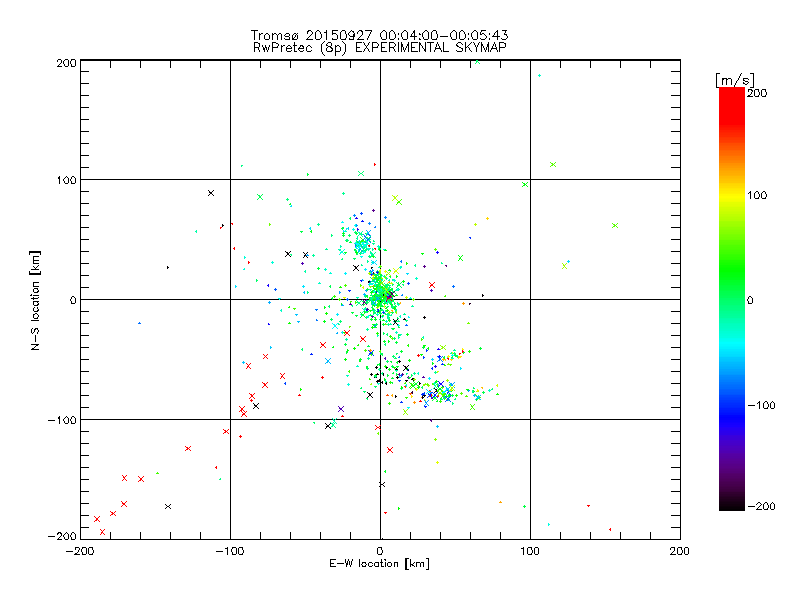Pick the black bottom section of the colorbar
800x600 pixels.
click(732, 503)
